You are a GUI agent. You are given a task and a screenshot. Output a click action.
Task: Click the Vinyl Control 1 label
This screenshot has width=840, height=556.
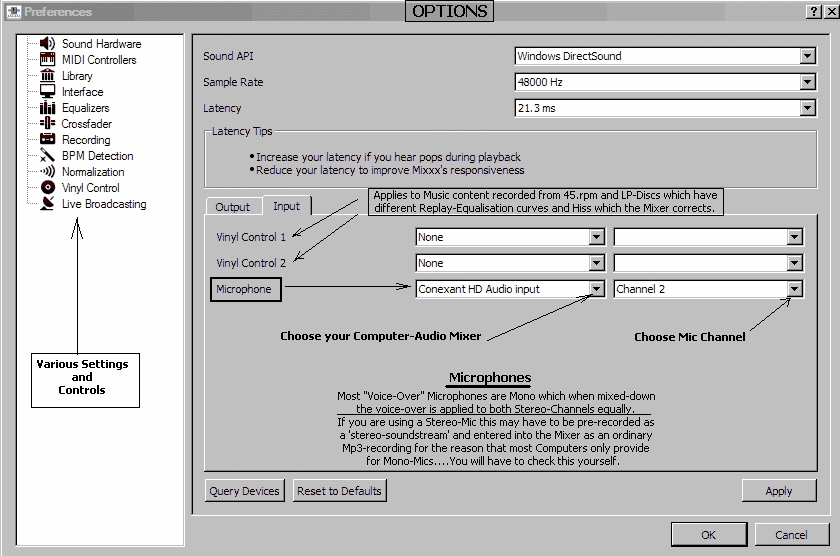point(251,237)
